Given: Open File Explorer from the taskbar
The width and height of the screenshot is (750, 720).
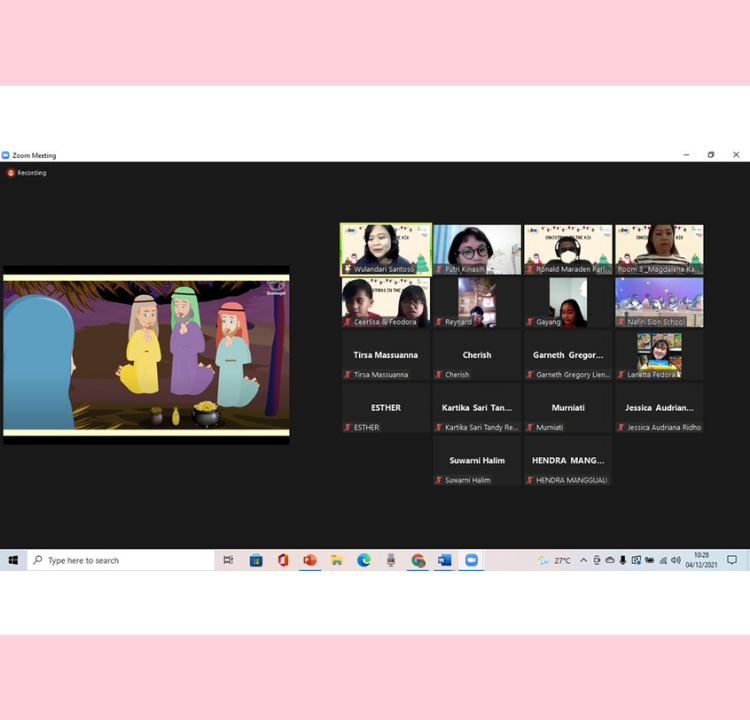Looking at the screenshot, I should [337, 560].
